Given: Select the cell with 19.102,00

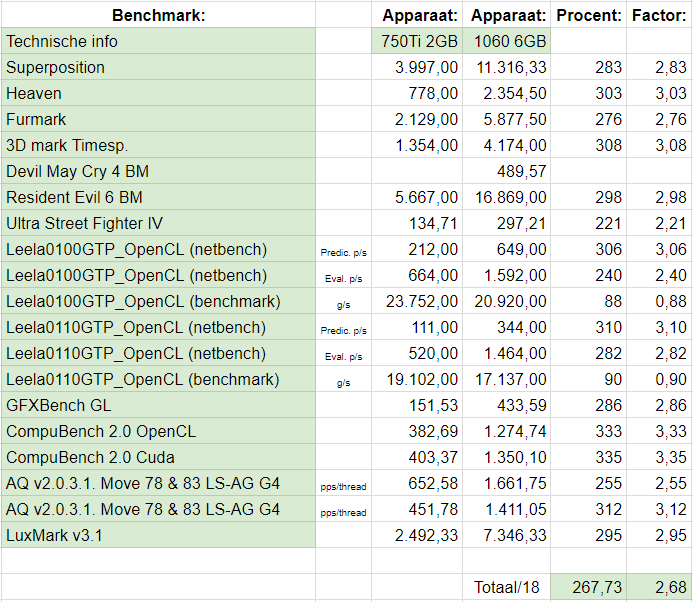Looking at the screenshot, I should pos(417,380).
